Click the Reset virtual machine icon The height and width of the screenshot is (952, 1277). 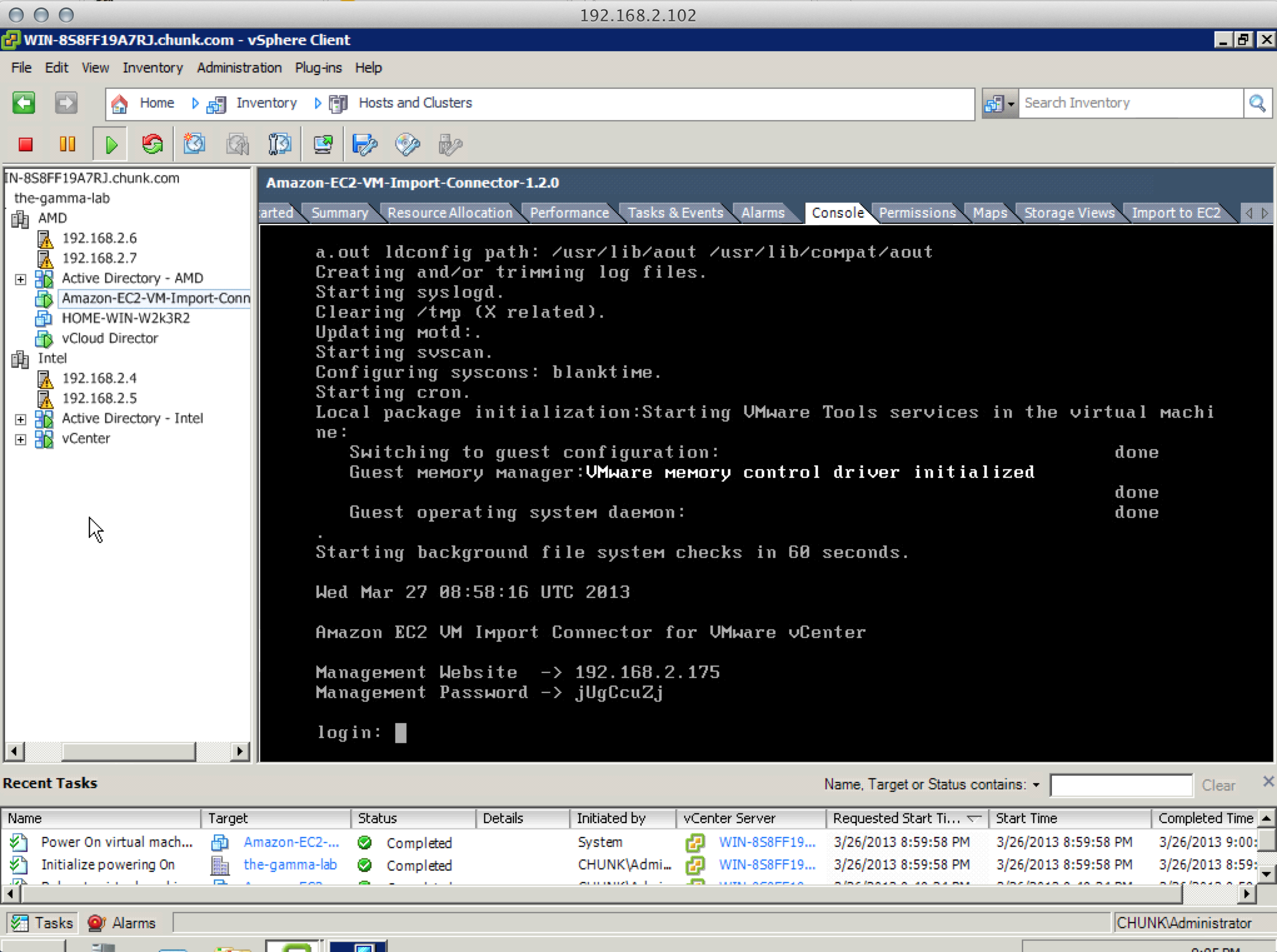153,145
